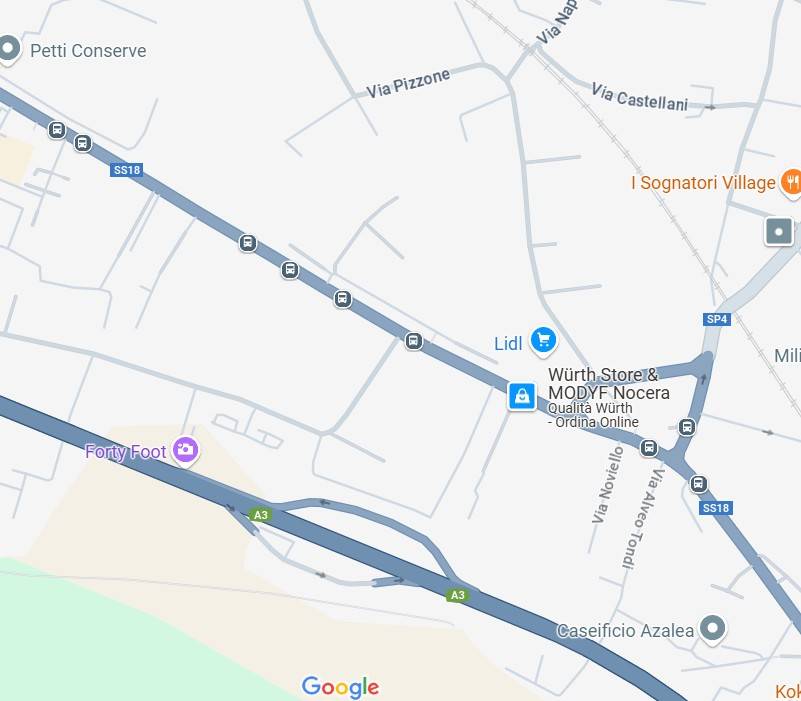Screen dimensions: 801x701
Task: Click the A3 highway badge near Forty Foot
Action: [x=261, y=515]
